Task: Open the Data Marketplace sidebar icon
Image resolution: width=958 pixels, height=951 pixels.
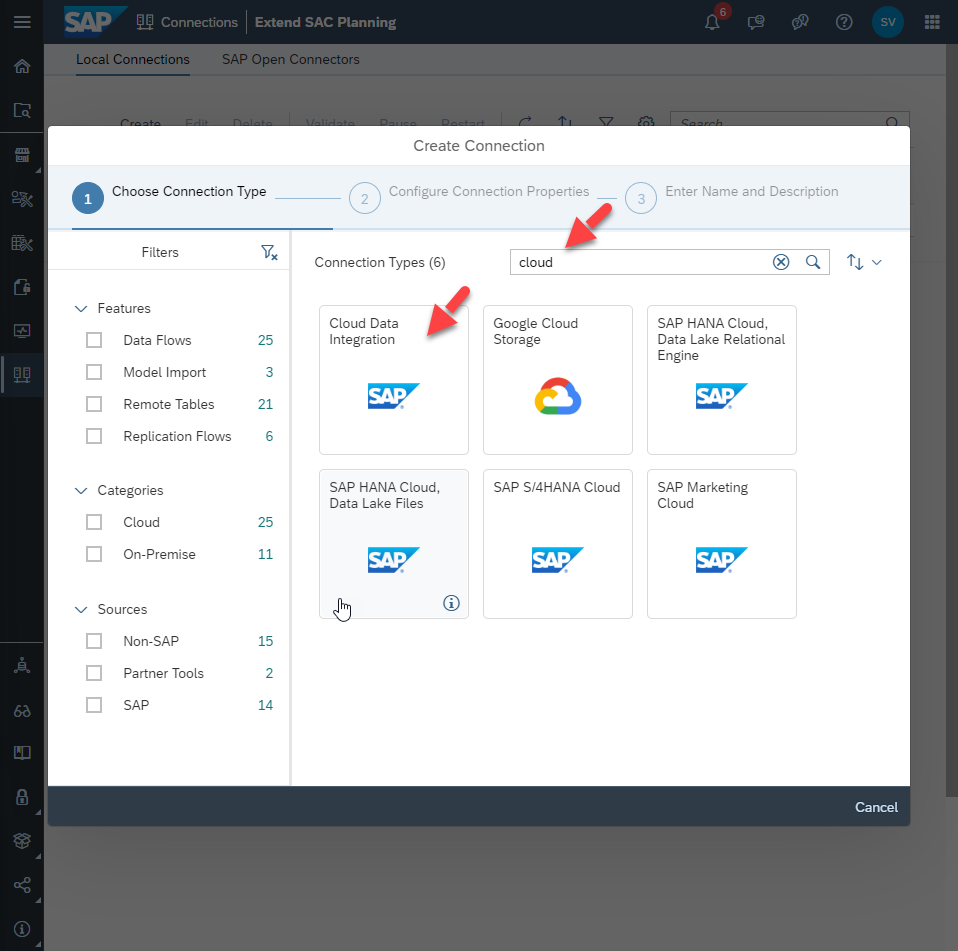Action: [x=22, y=155]
